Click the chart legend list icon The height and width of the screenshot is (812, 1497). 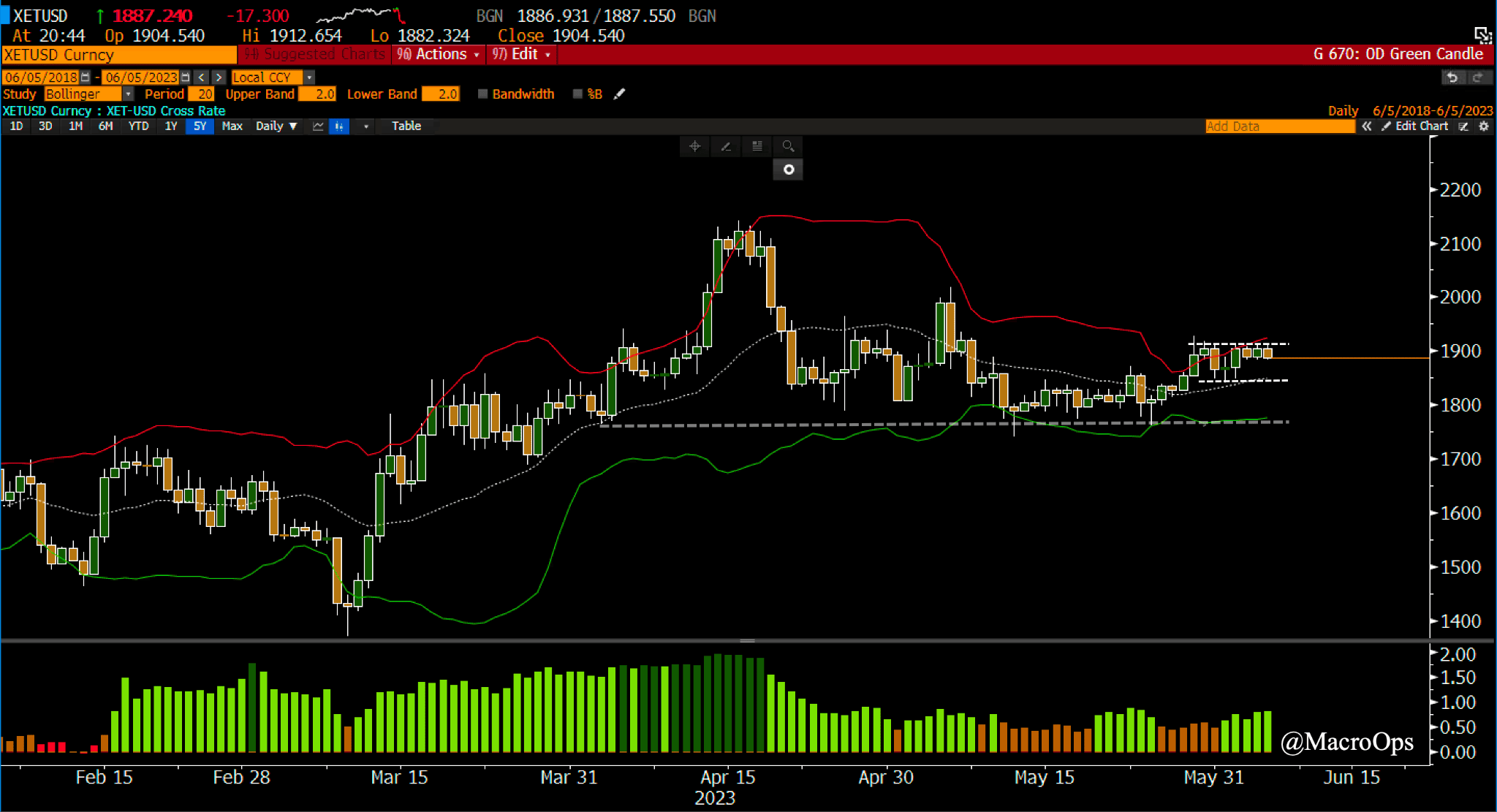[x=757, y=146]
